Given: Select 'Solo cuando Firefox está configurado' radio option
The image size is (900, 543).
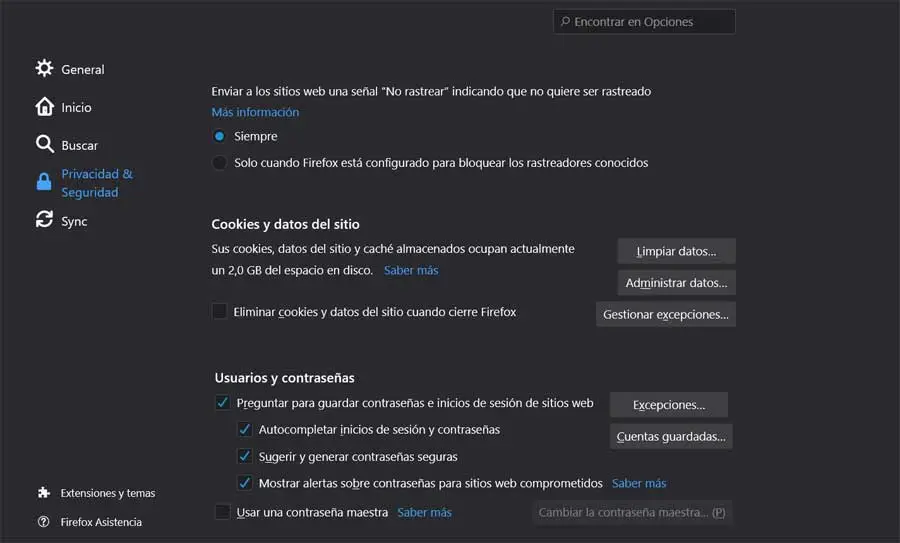Looking at the screenshot, I should 220,162.
